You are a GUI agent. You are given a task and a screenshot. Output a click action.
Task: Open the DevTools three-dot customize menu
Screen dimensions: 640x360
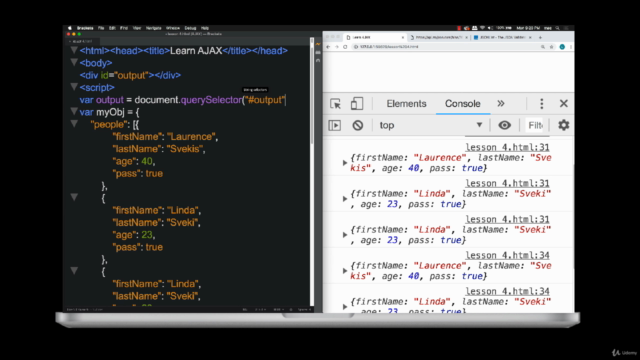(x=542, y=104)
